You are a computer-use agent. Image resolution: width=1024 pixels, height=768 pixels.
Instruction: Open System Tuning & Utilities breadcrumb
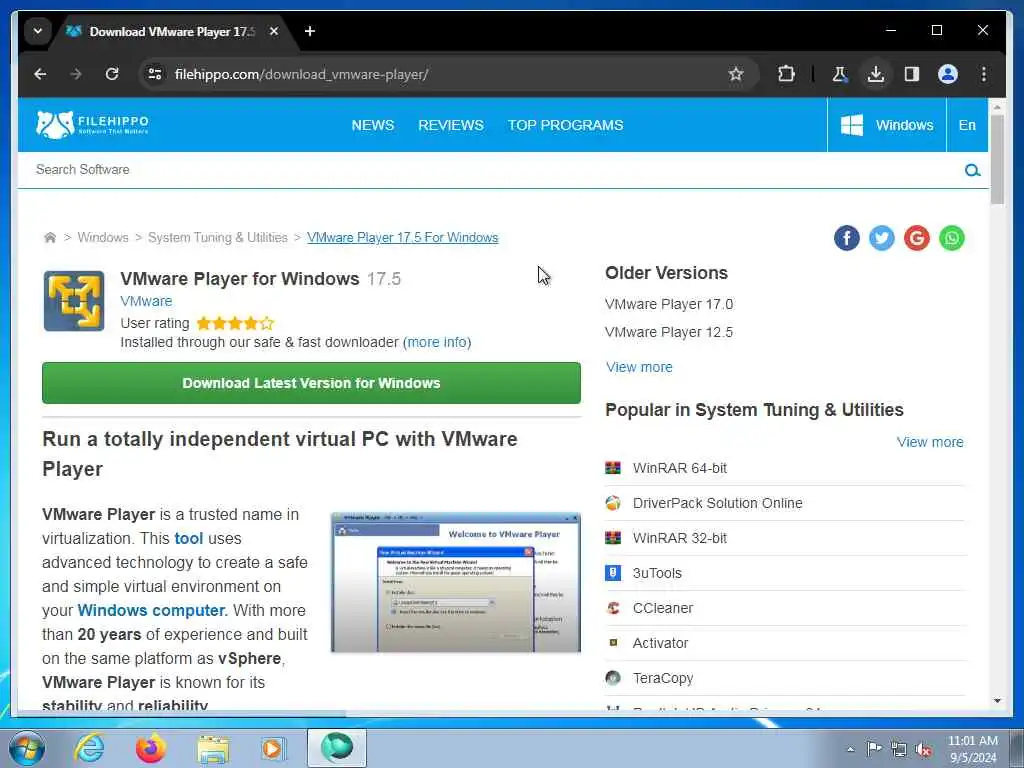pos(217,237)
